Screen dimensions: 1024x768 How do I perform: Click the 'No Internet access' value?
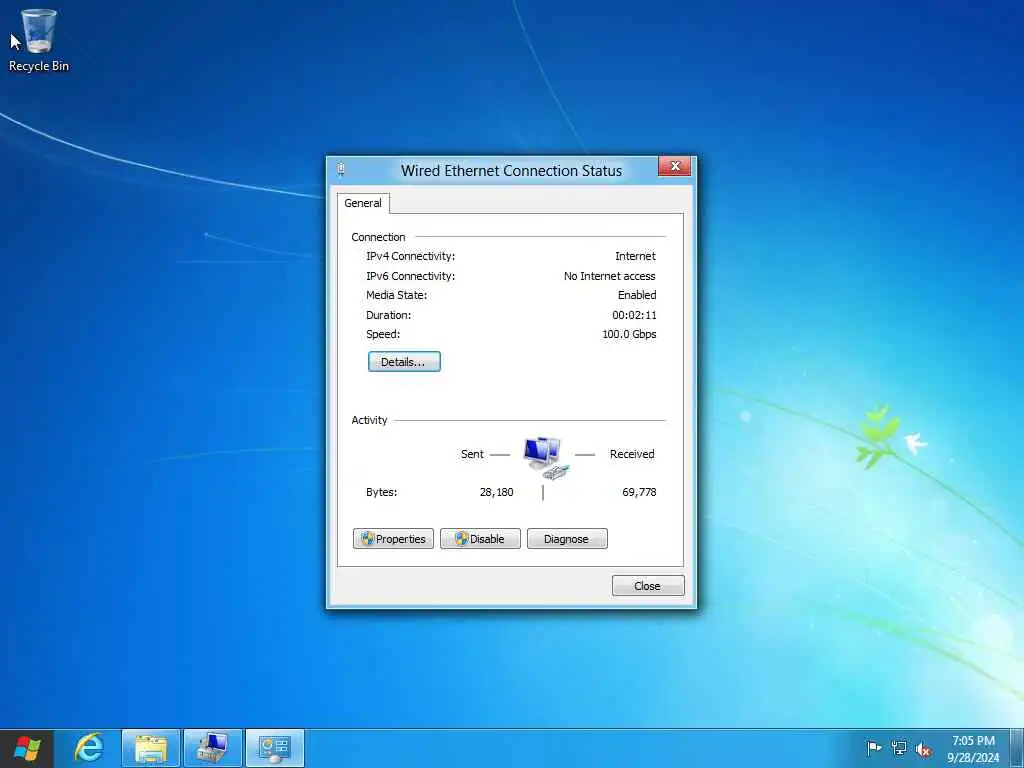[609, 276]
